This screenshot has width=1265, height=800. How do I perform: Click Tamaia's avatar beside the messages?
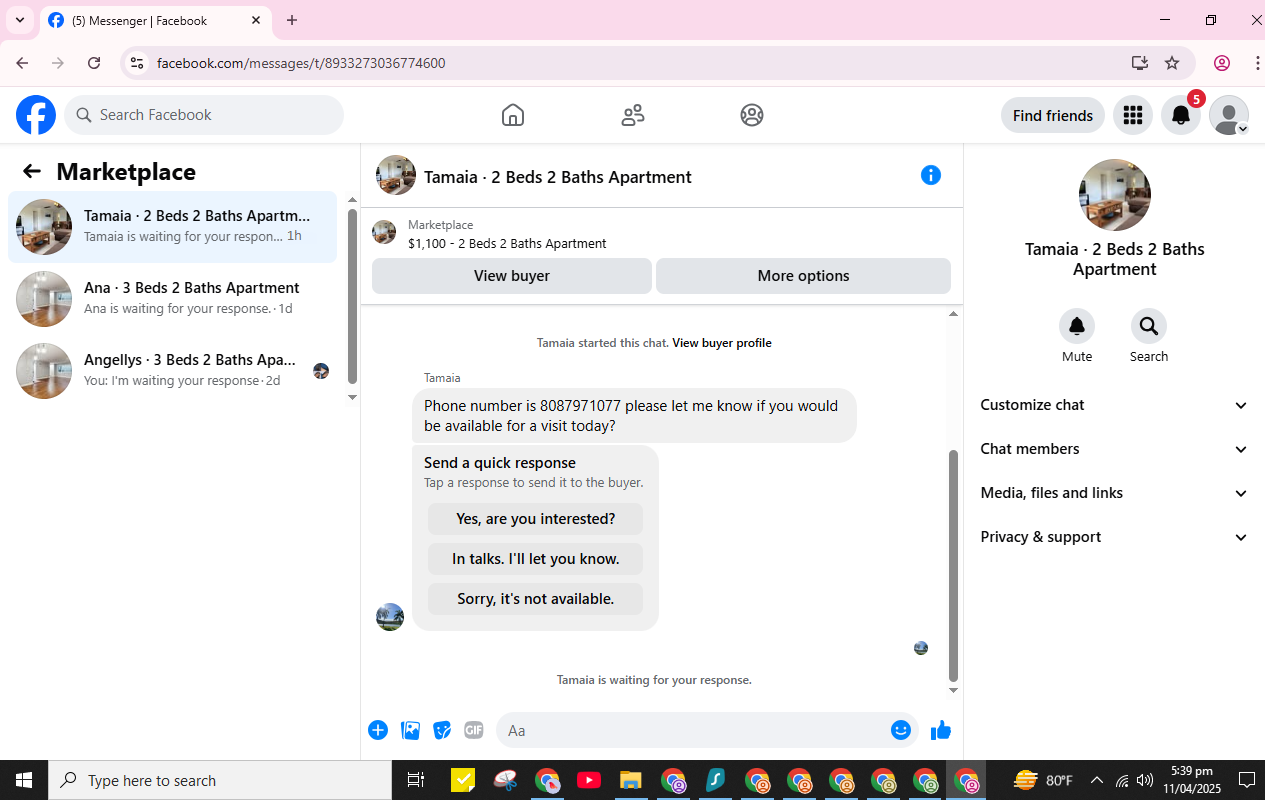coord(390,617)
